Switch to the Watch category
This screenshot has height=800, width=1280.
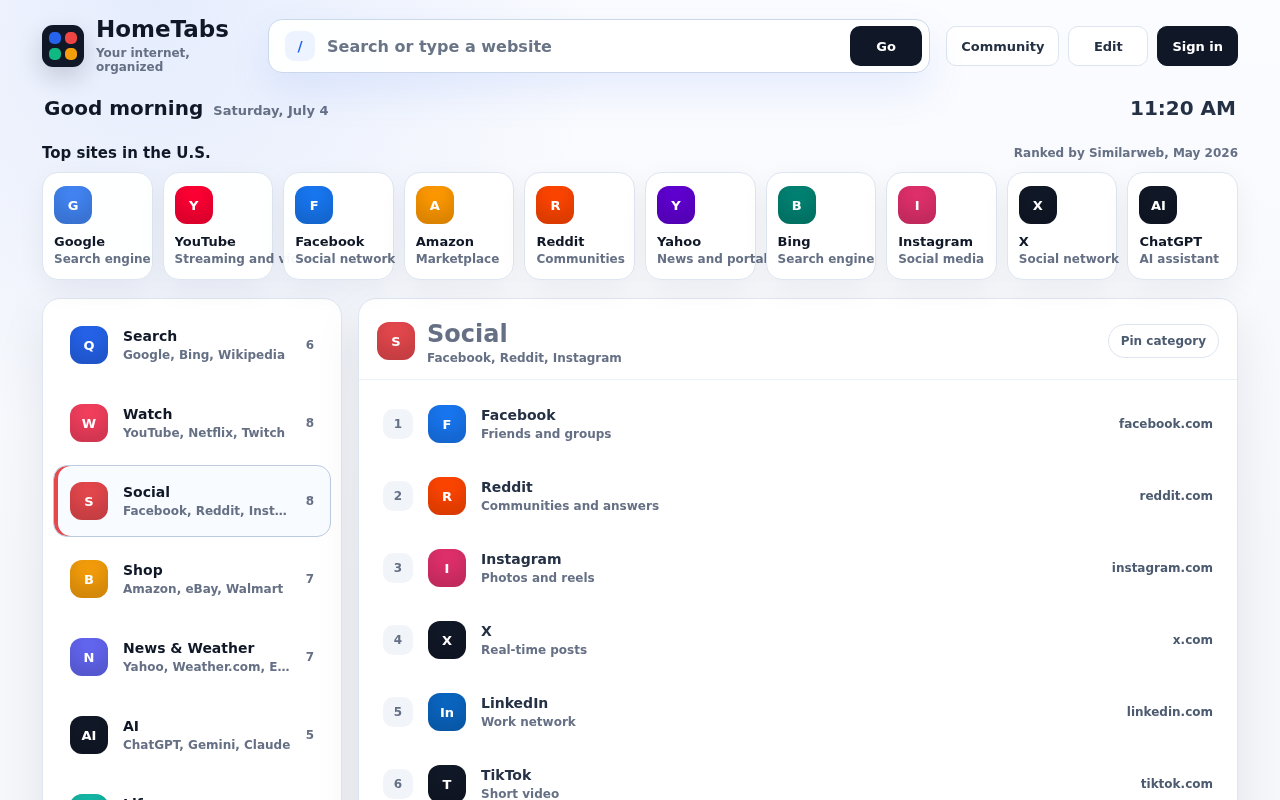[x=192, y=423]
